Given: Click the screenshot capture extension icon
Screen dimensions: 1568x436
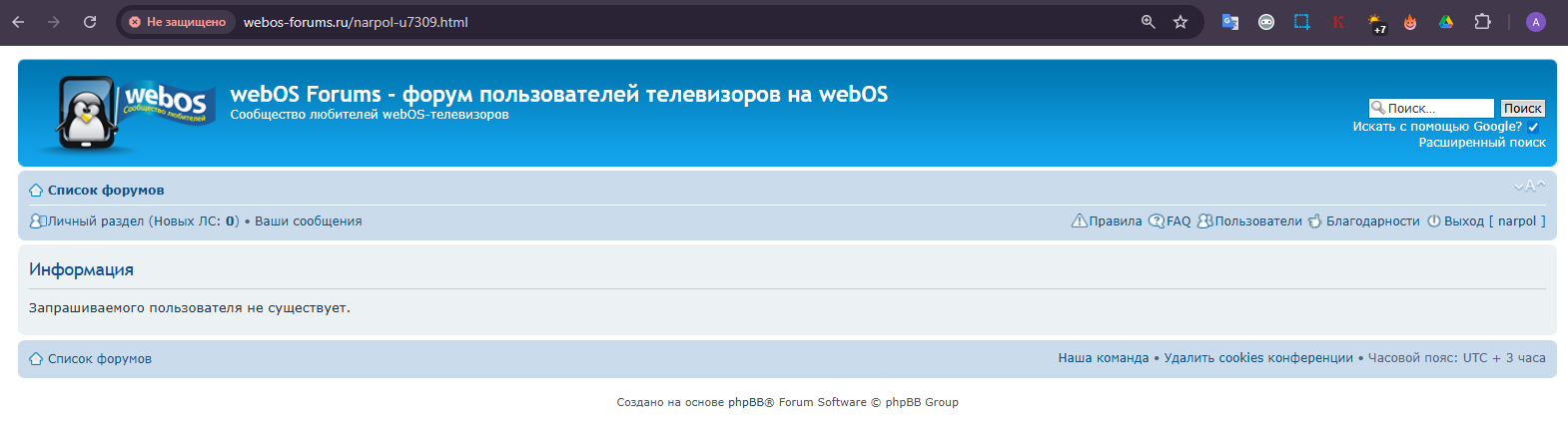Looking at the screenshot, I should (x=1301, y=22).
